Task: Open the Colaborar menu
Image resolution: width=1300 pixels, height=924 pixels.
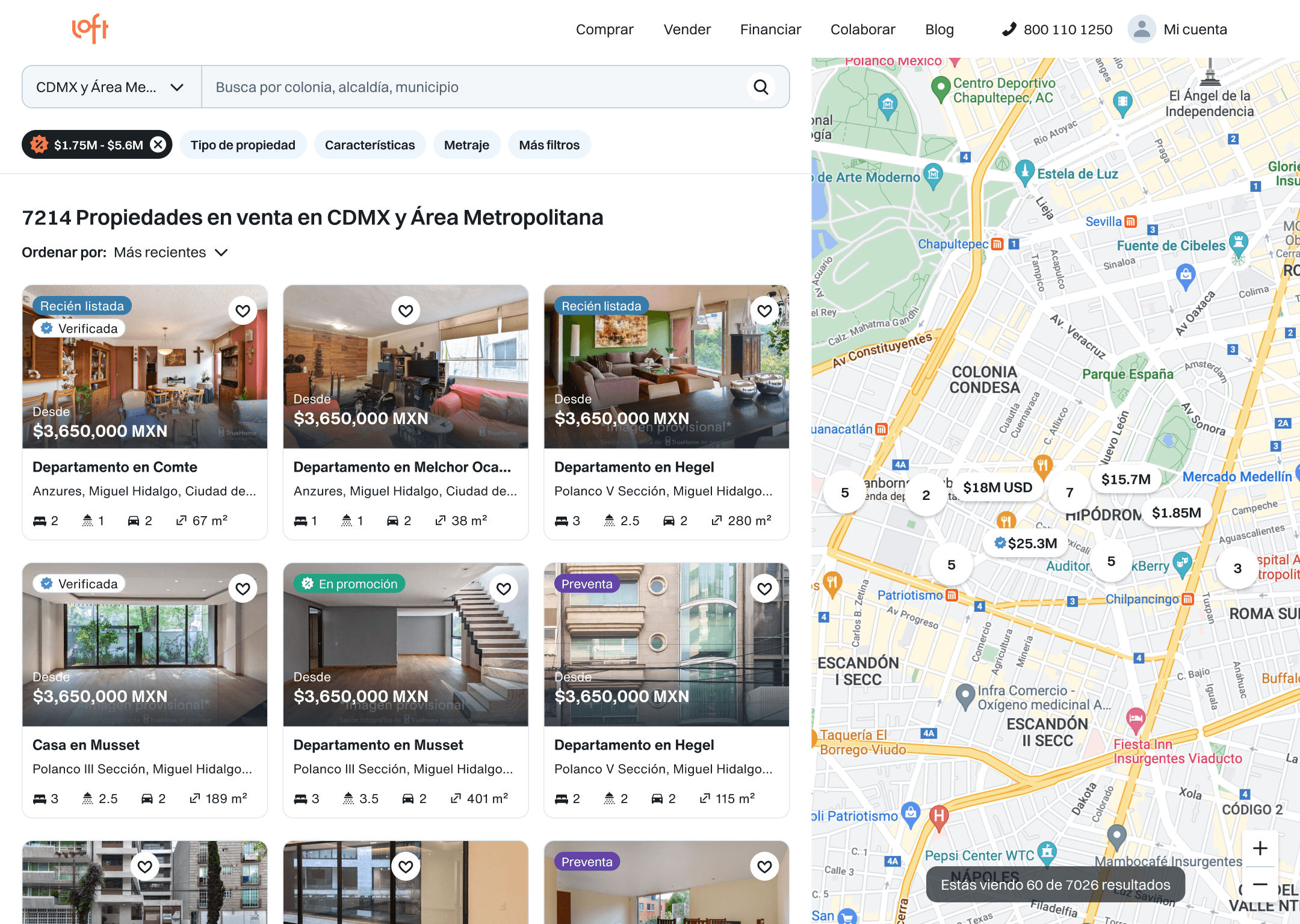Action: 863,29
